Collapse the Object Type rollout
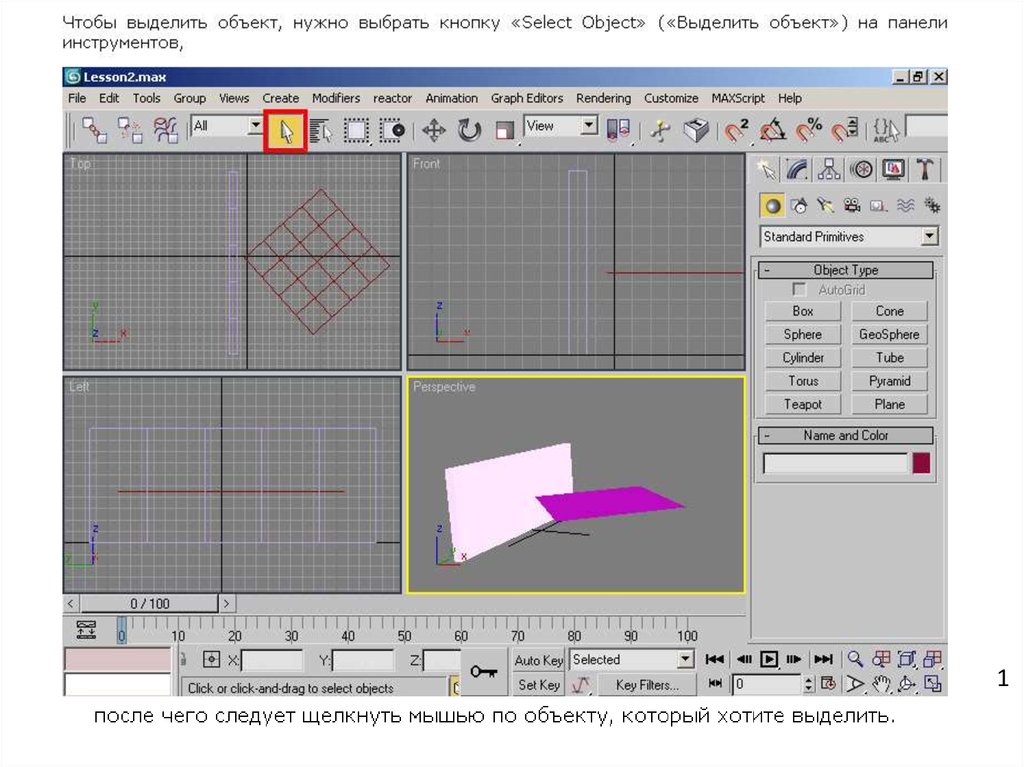 point(845,270)
